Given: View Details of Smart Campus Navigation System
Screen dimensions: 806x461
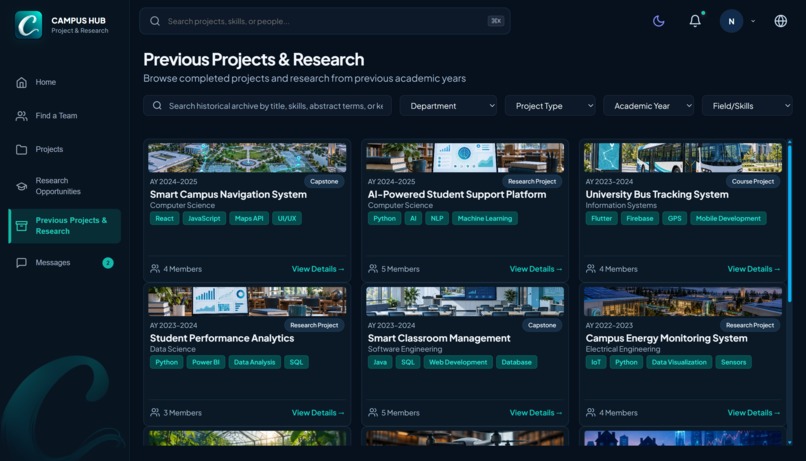Looking at the screenshot, I should coord(318,269).
